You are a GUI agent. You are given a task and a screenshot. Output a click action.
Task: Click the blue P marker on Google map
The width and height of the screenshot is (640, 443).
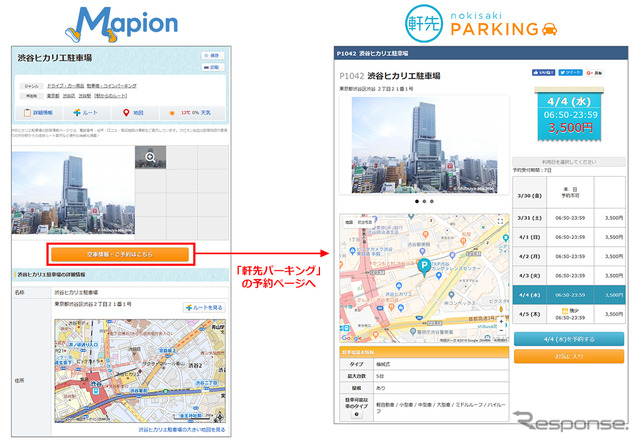pyautogui.click(x=424, y=267)
